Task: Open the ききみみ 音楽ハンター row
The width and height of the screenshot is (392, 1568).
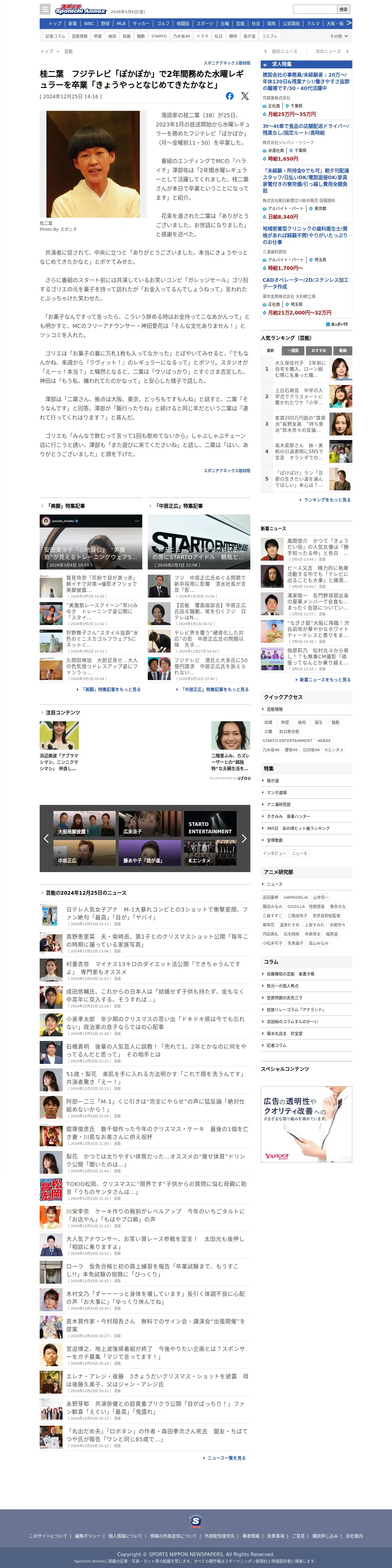Action: [x=306, y=816]
